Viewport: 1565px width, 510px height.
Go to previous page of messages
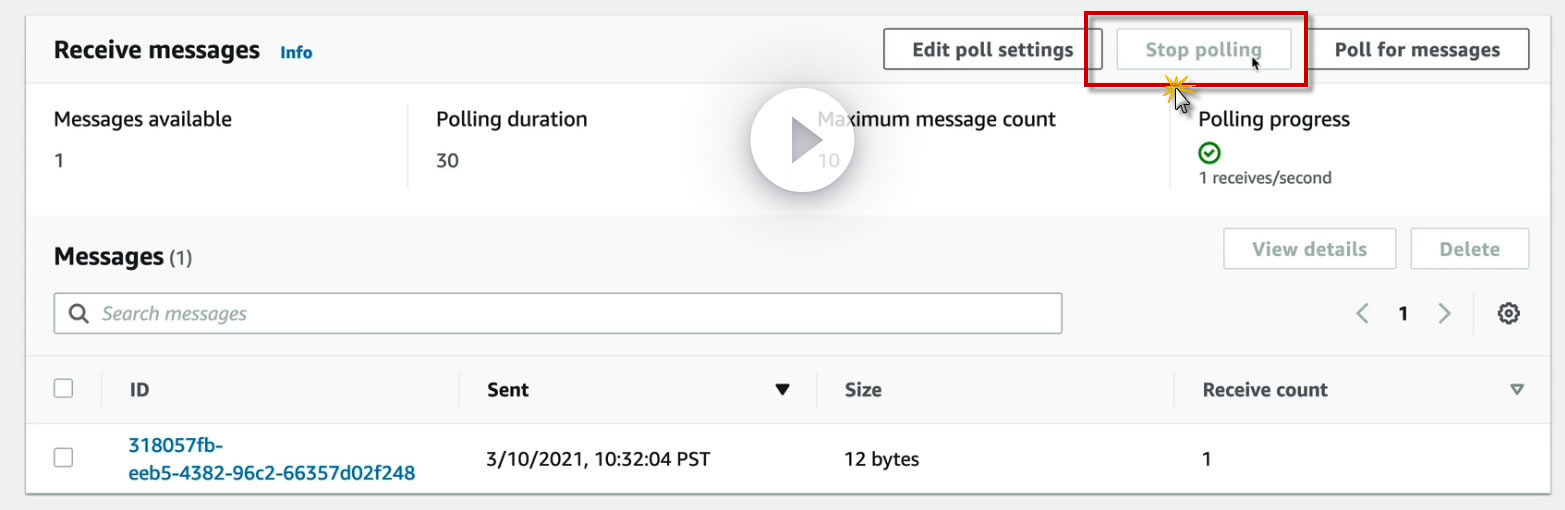pos(1362,314)
